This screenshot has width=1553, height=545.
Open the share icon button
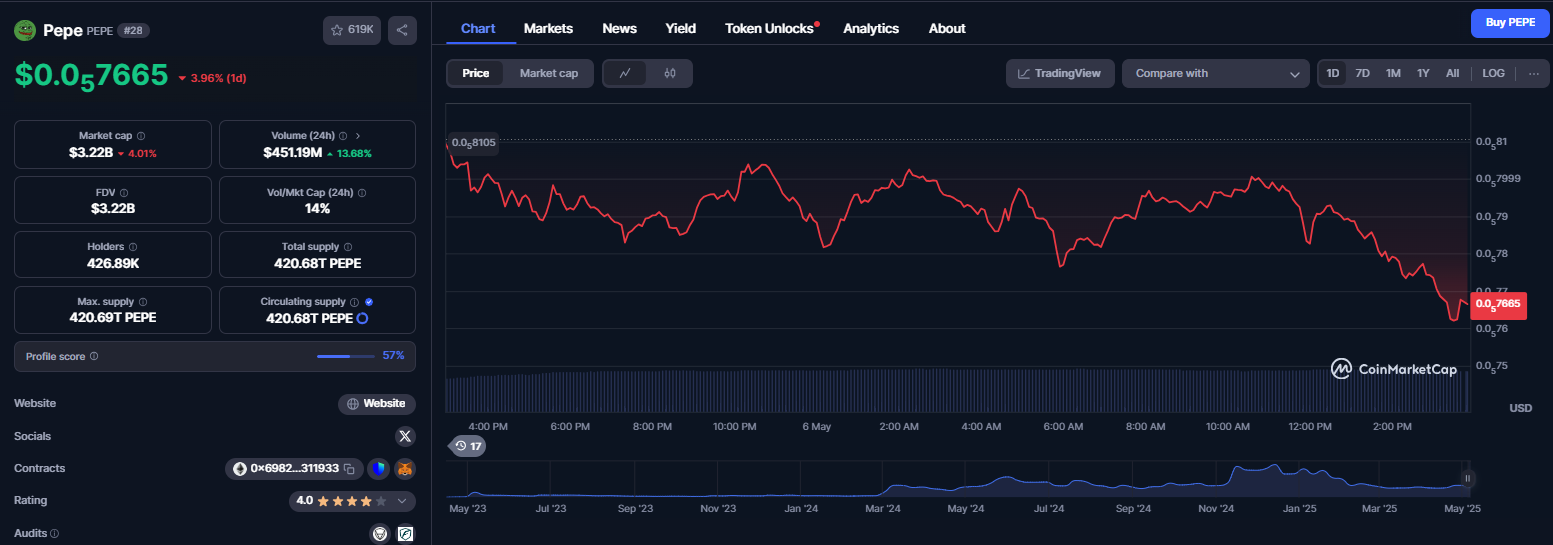pos(402,30)
